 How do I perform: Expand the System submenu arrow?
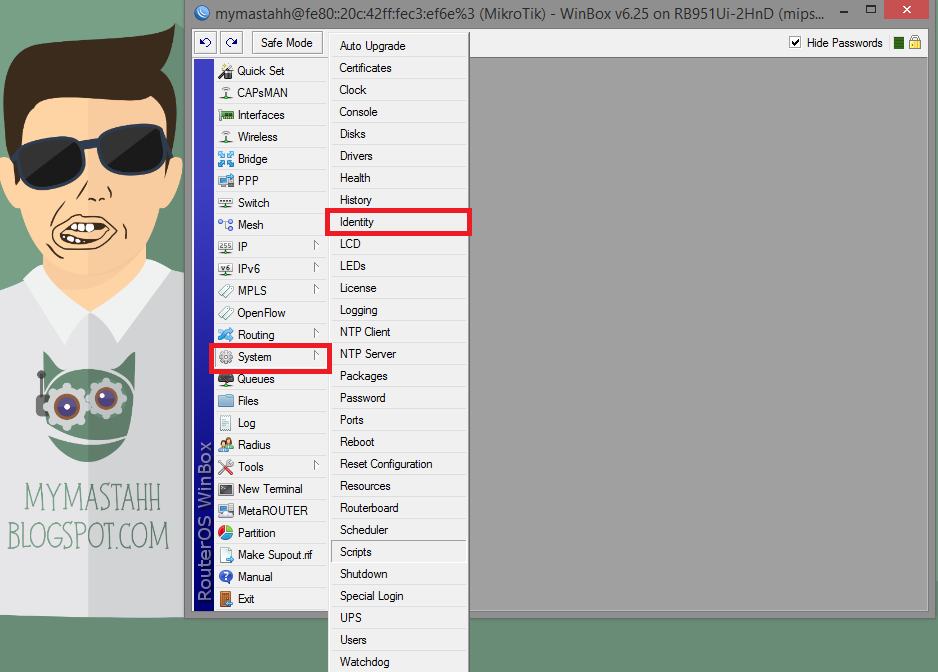click(316, 355)
